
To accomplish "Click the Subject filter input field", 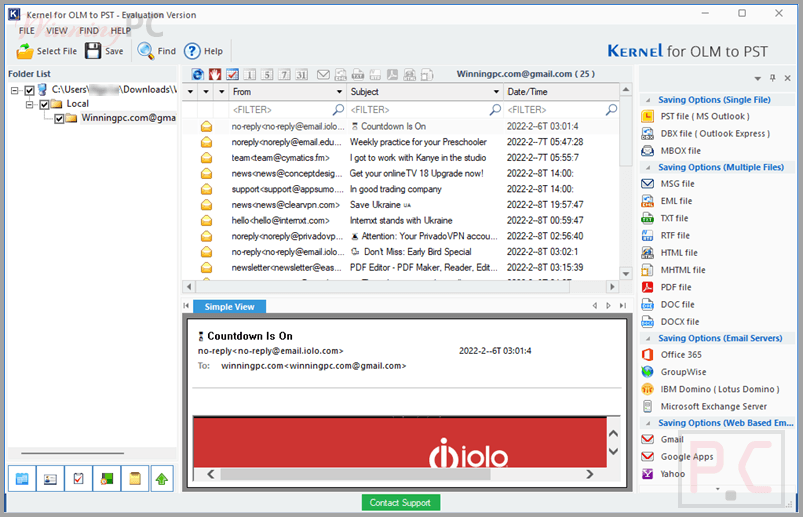I will (425, 110).
